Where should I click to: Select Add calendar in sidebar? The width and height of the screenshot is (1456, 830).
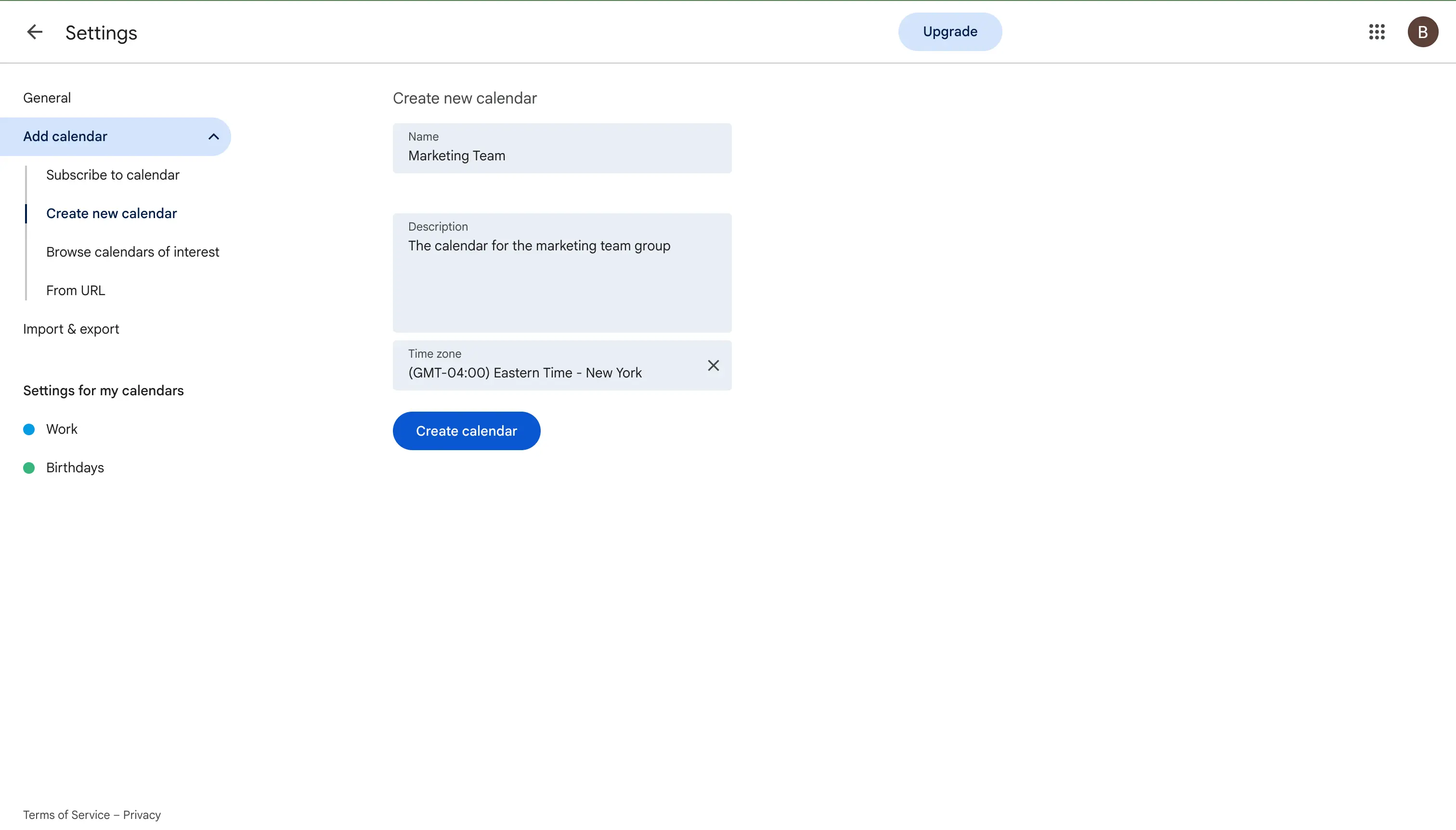[x=115, y=137]
